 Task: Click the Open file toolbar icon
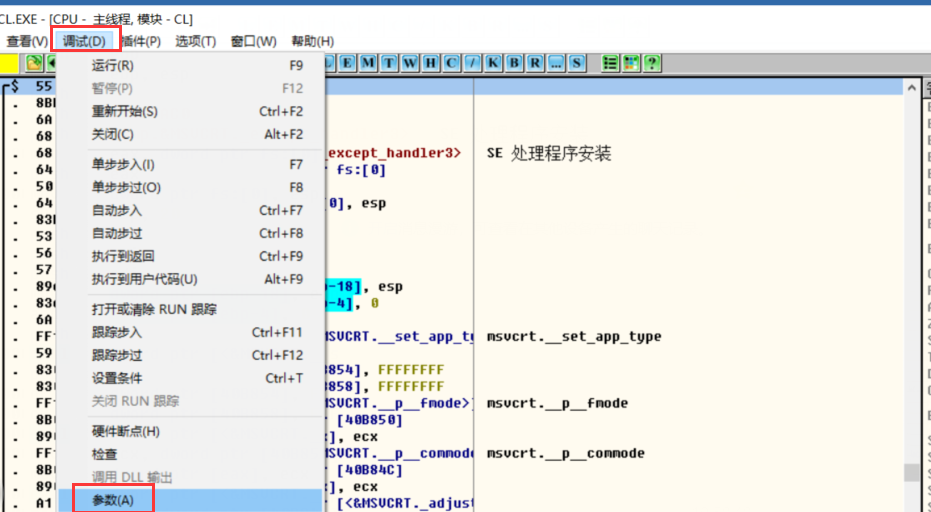(34, 63)
